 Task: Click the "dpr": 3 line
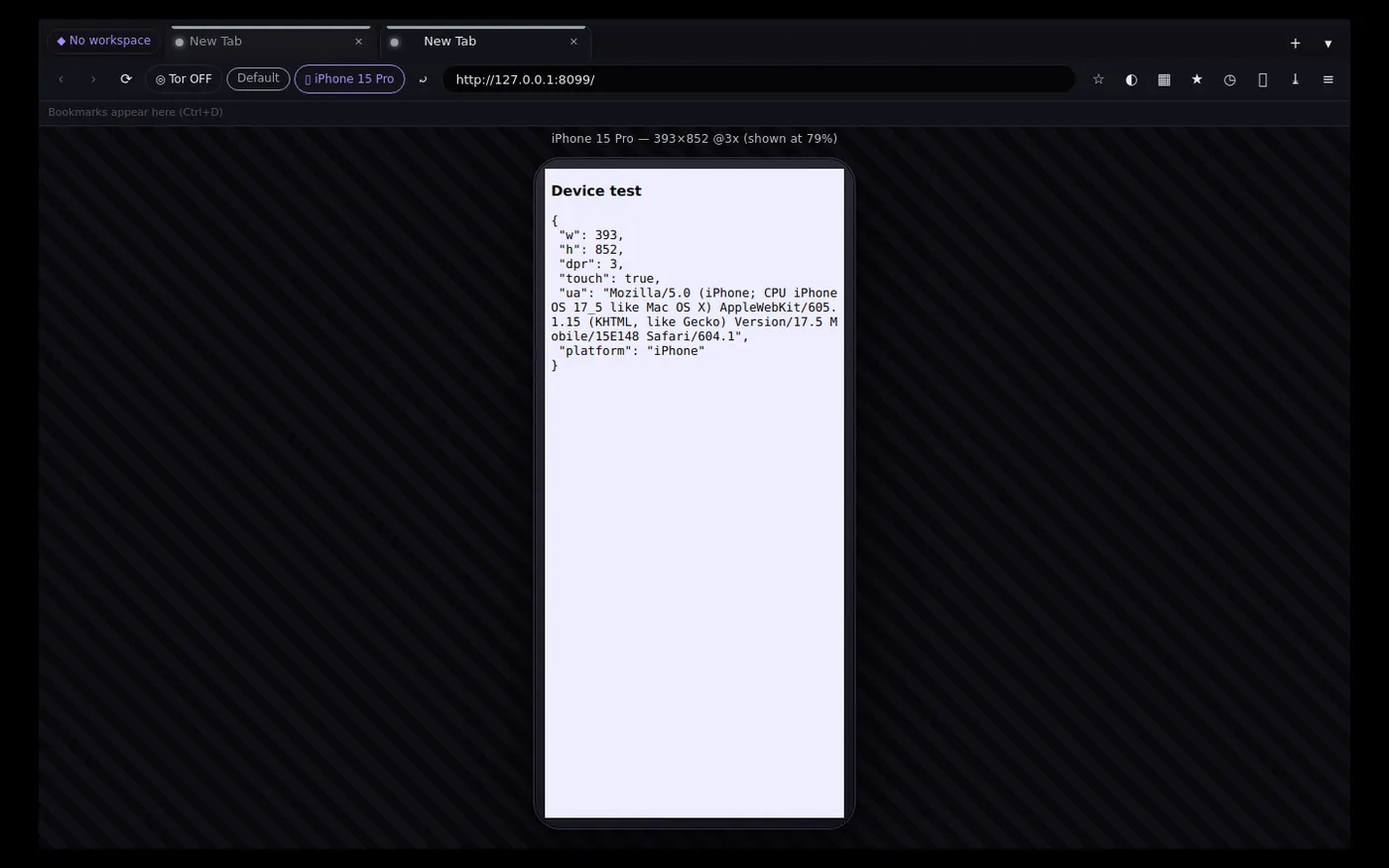[x=591, y=264]
